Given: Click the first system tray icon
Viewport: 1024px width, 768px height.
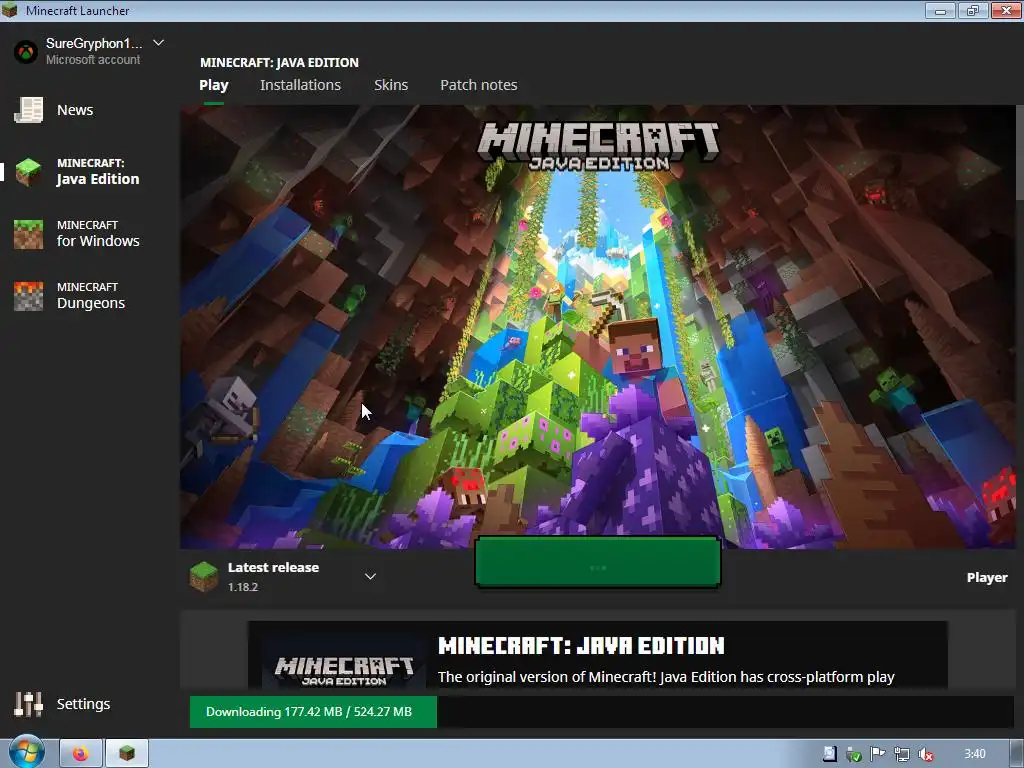Looking at the screenshot, I should (x=829, y=754).
